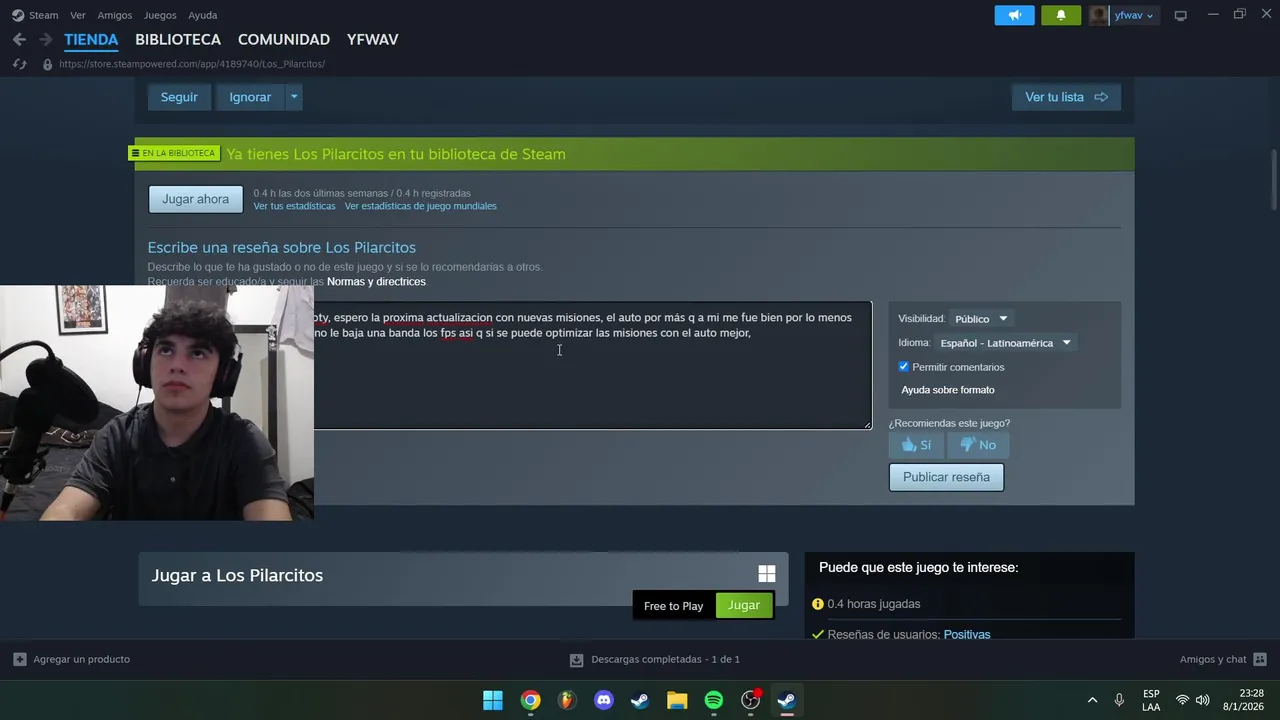Open the announcements megaphone button
1280x720 pixels.
tap(1014, 15)
